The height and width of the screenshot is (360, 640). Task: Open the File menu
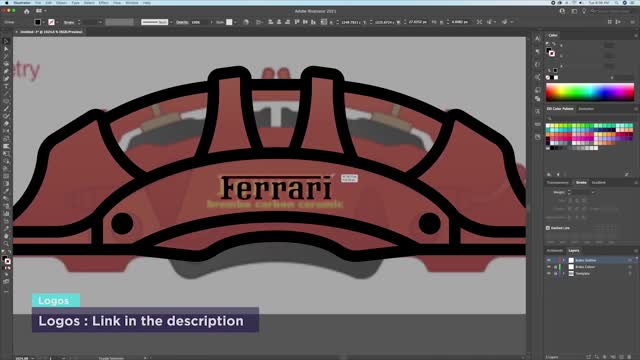tap(38, 2)
